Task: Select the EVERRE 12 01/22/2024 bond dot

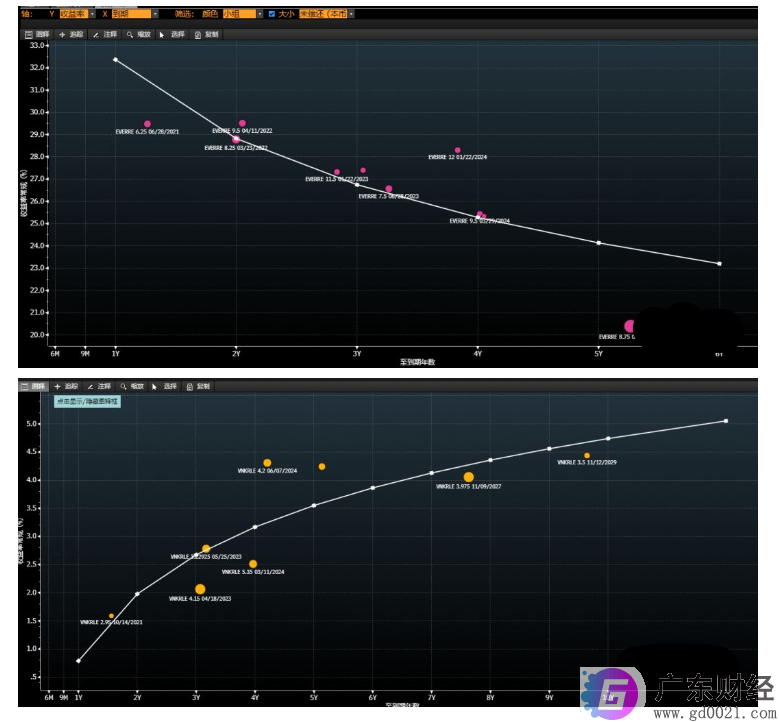Action: pos(458,150)
